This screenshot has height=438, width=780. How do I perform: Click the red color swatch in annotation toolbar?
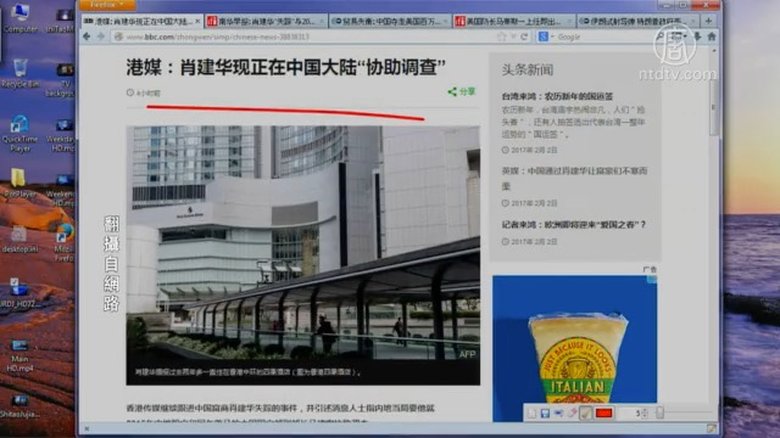[x=604, y=412]
